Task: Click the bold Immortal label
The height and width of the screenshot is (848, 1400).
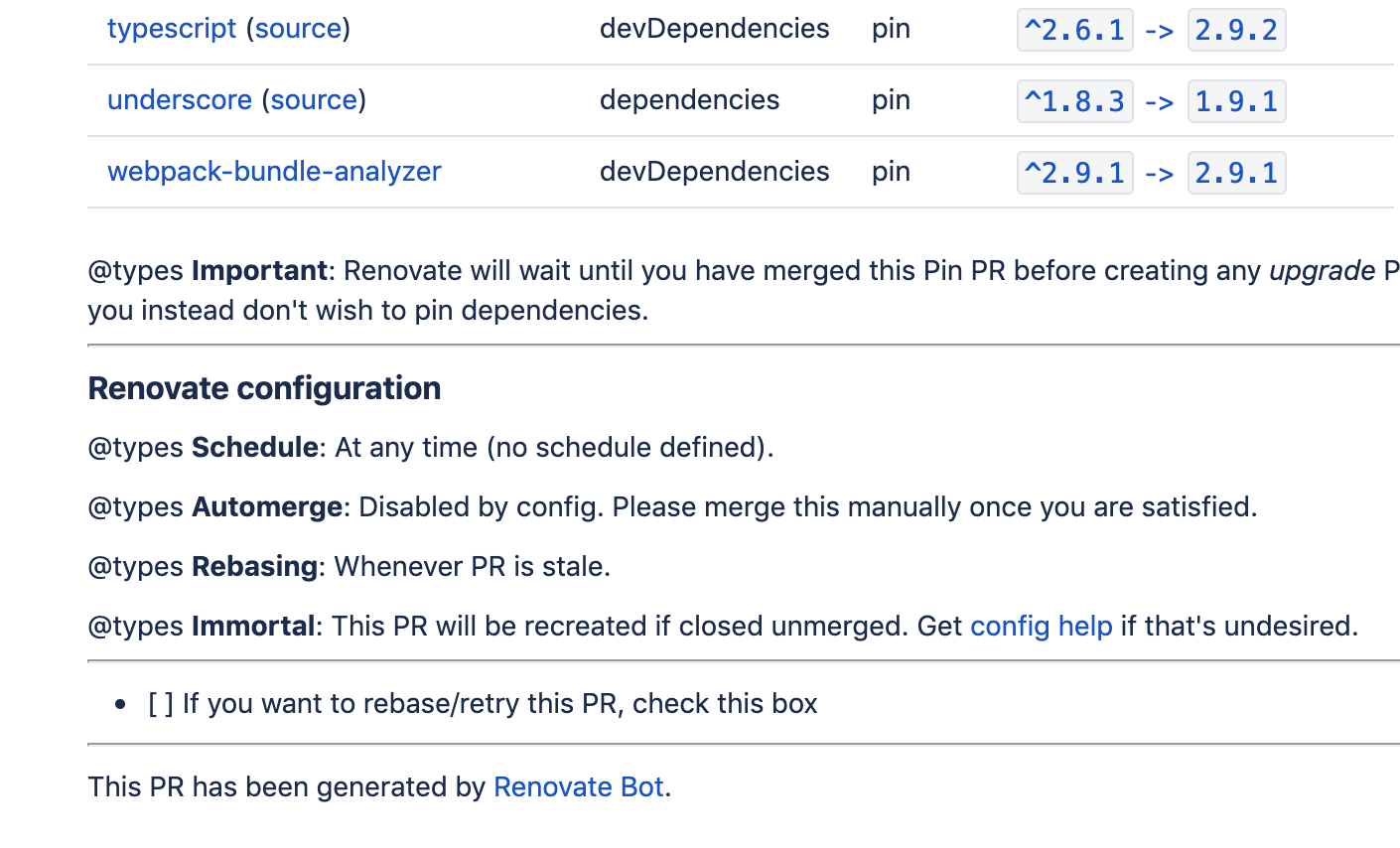Action: pyautogui.click(x=253, y=627)
